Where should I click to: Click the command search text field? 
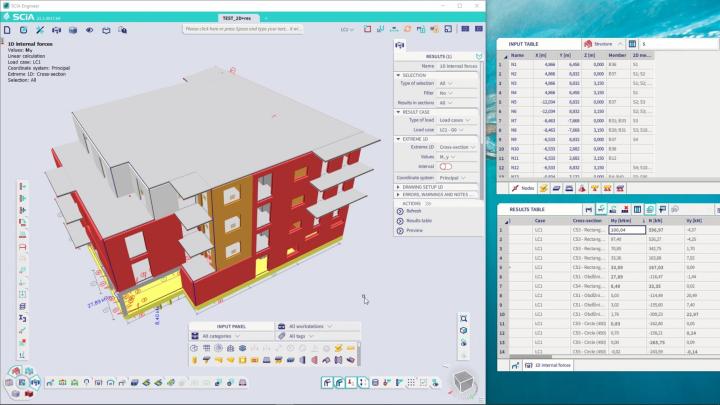[x=243, y=29]
